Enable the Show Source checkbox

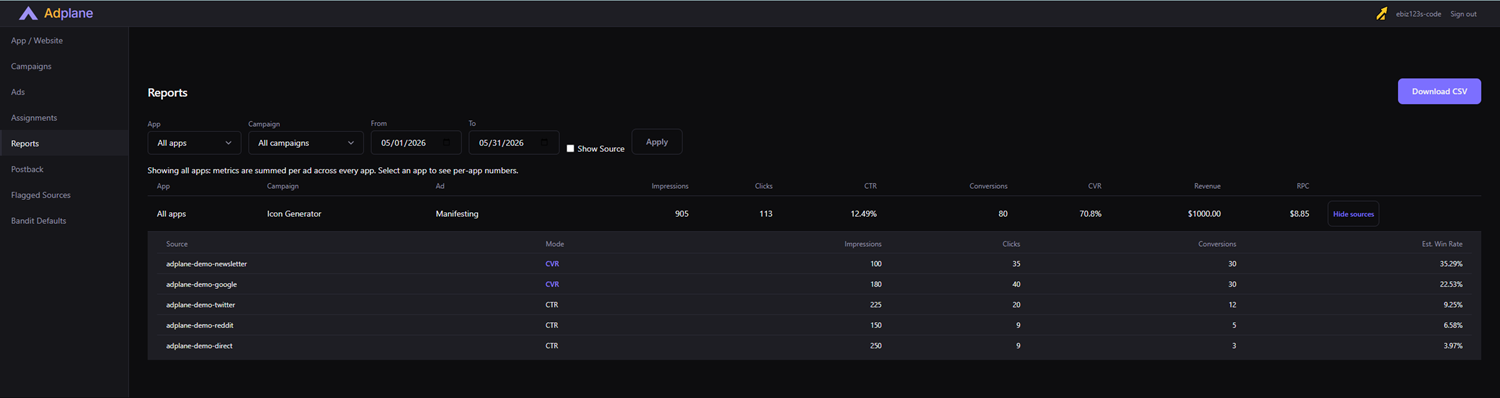coord(570,148)
